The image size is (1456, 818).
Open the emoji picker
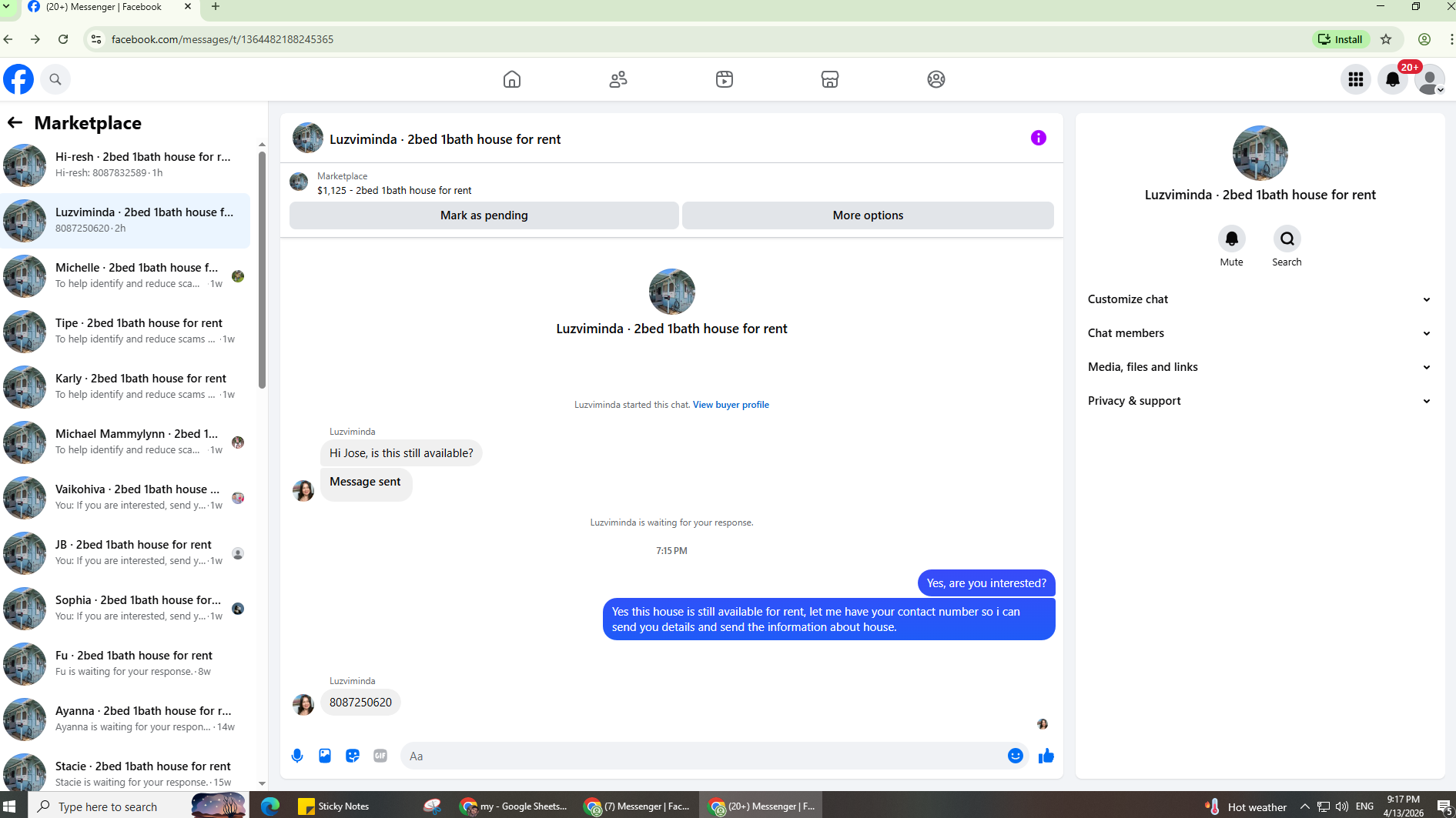(x=1016, y=756)
